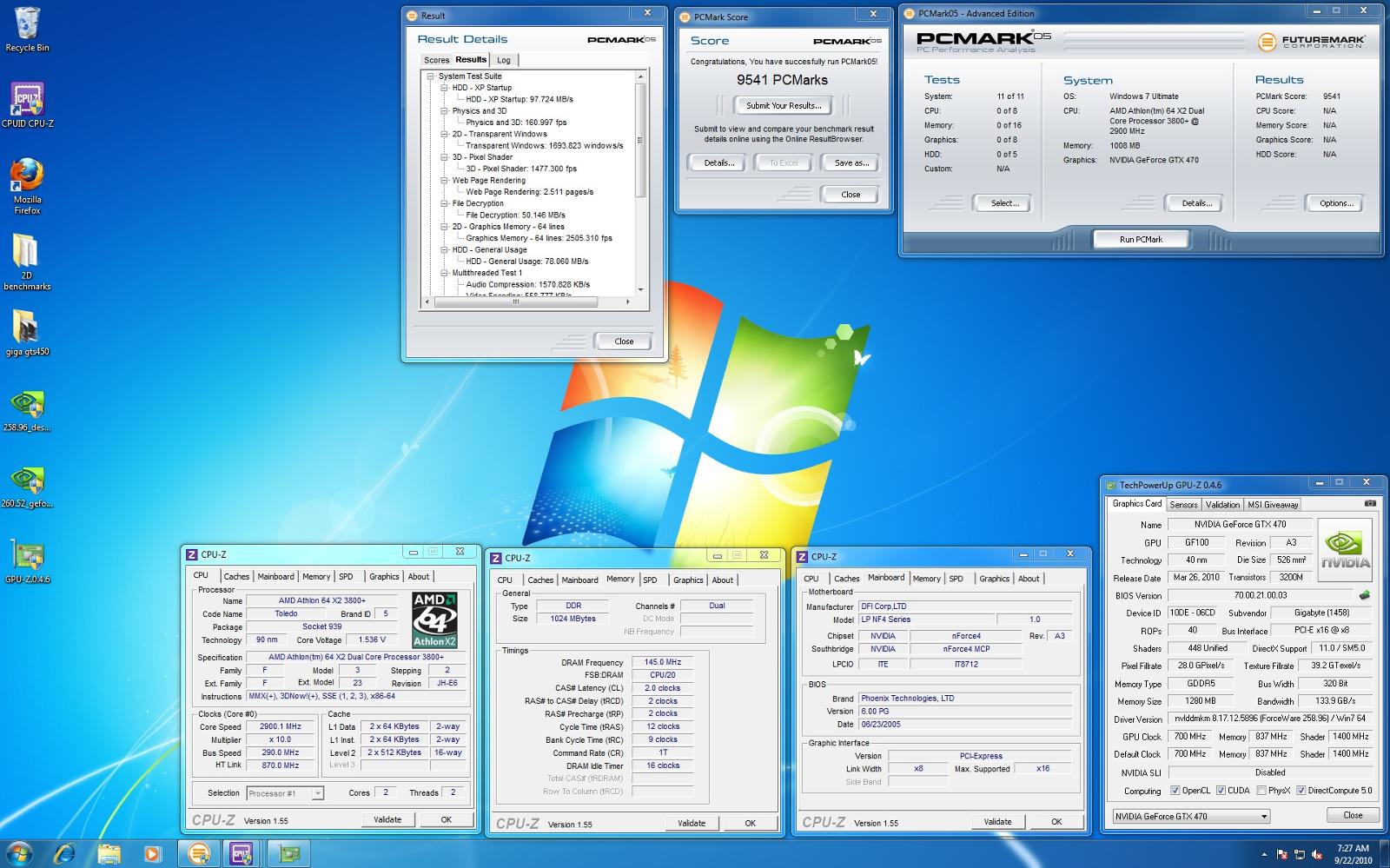Open the giga gts450 desktop folder

coord(27,334)
